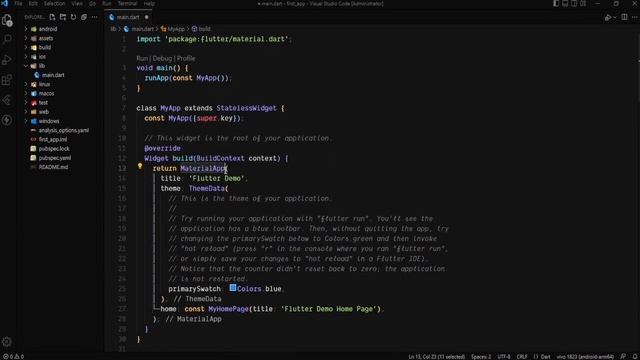Open main.dart in the Explorer tree
The image size is (640, 360).
coord(53,75)
